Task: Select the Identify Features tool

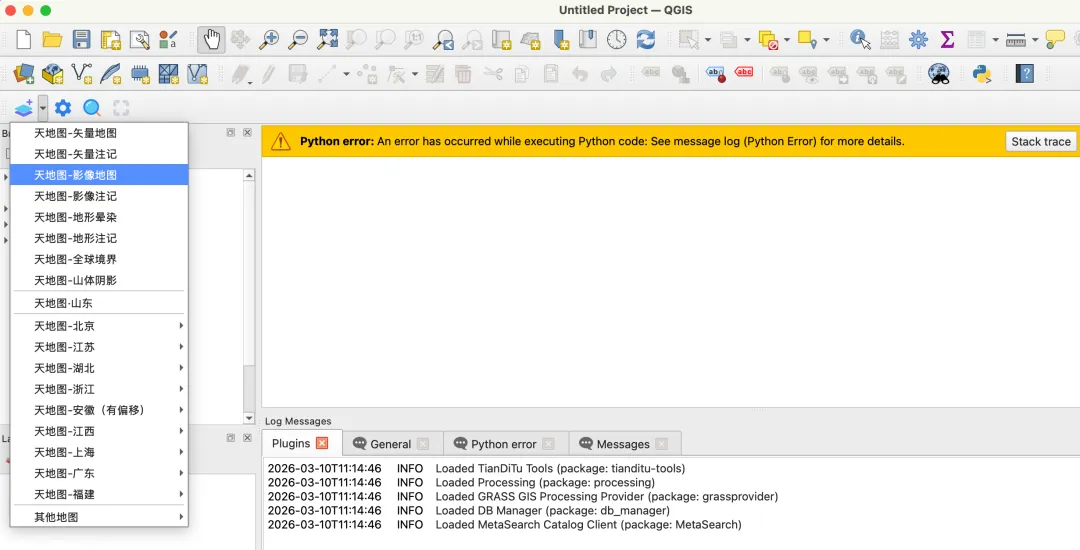Action: pos(860,39)
